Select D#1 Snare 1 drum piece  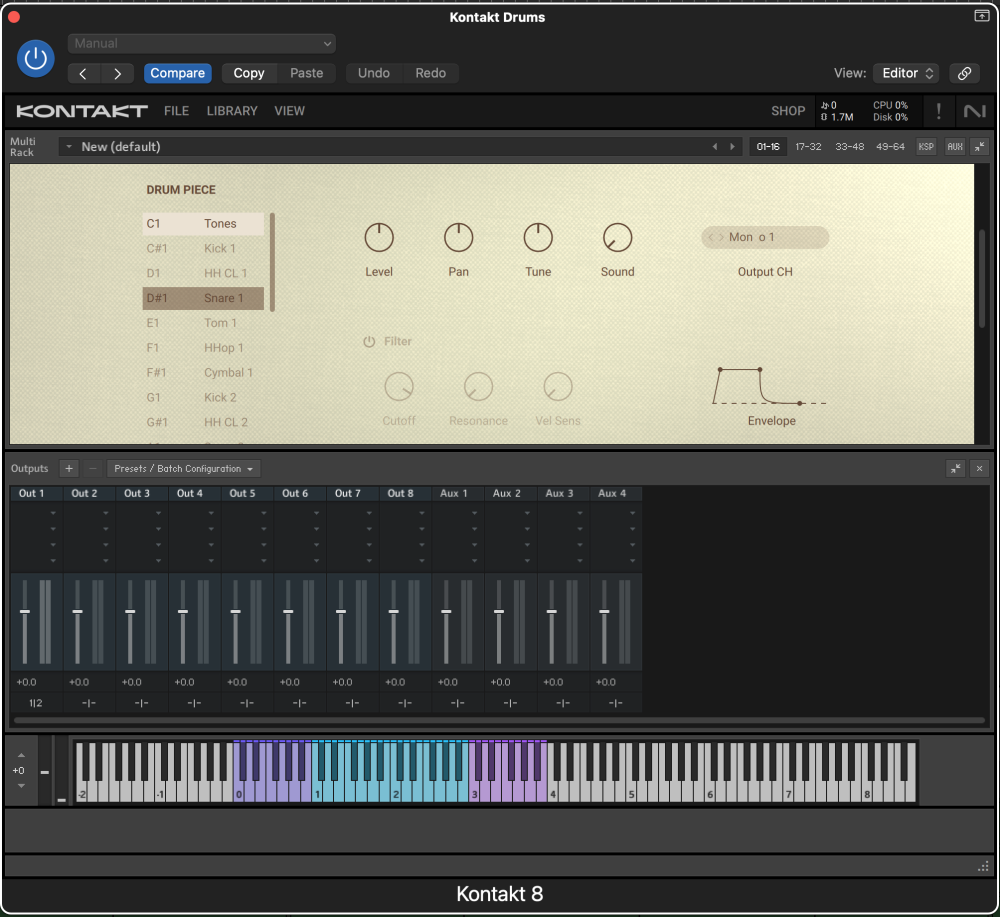(203, 298)
